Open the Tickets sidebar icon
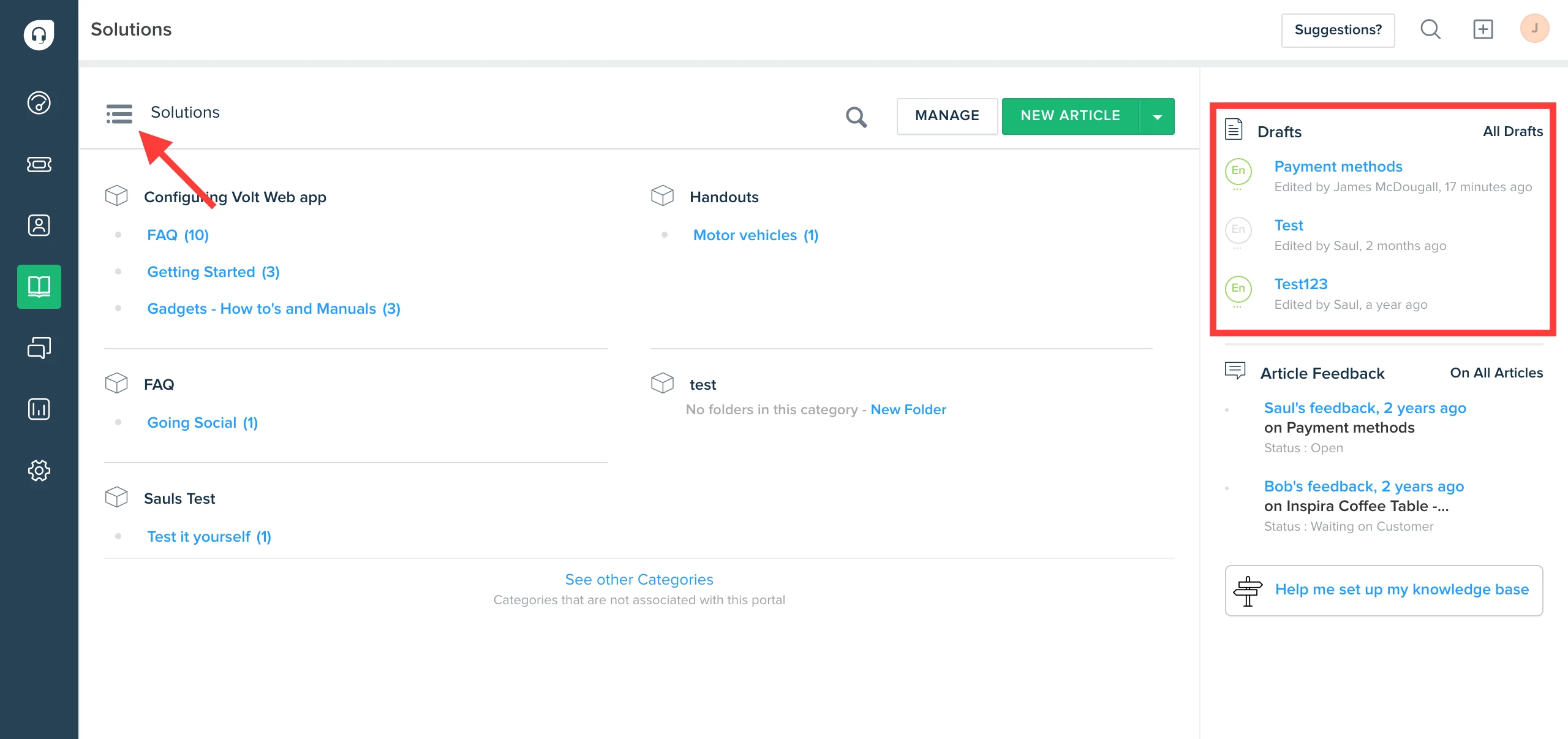This screenshot has width=1568, height=739. click(39, 164)
